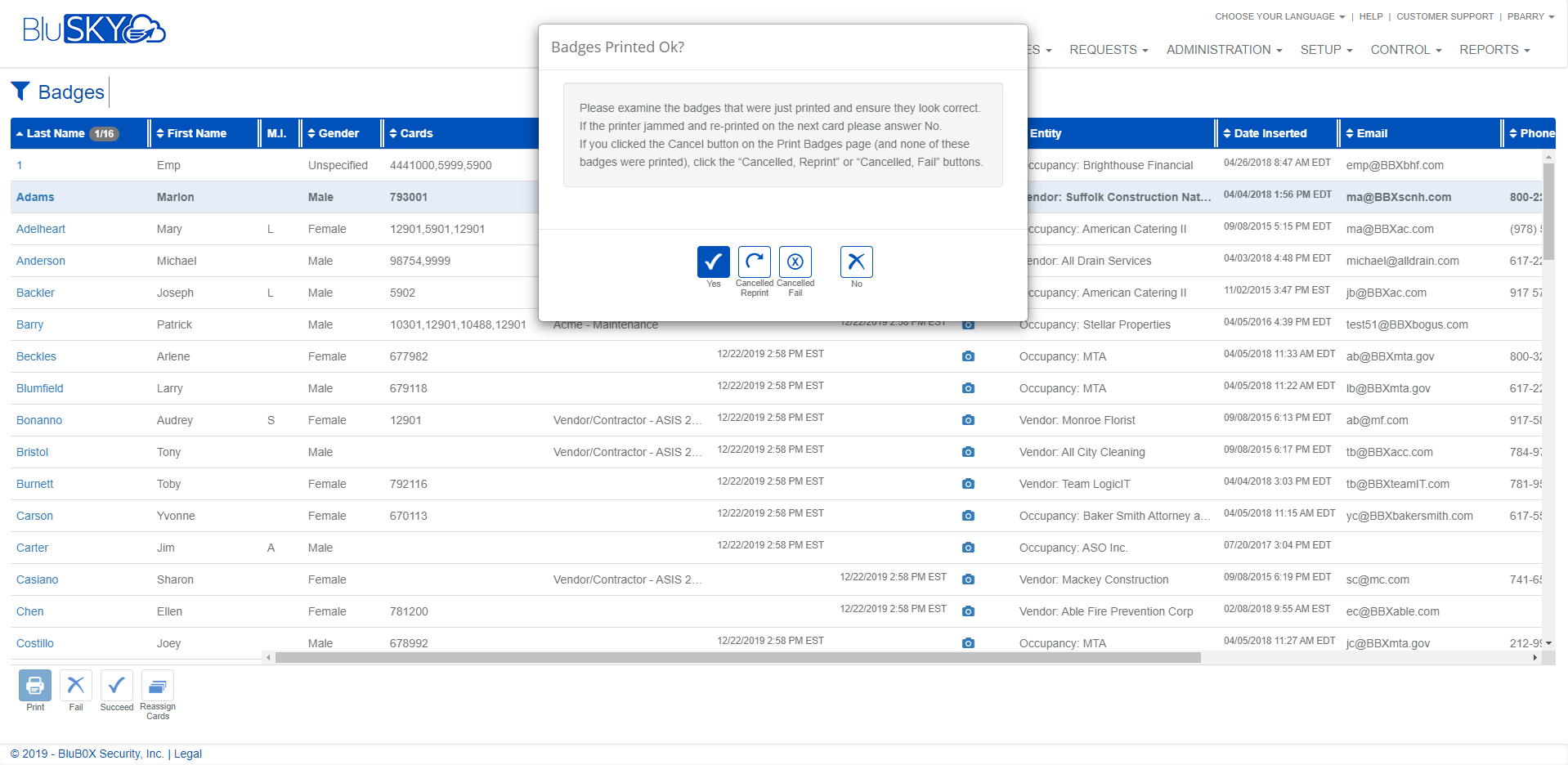Click No in the Badges Printed dialog
The image size is (1568, 765).
[x=856, y=262]
